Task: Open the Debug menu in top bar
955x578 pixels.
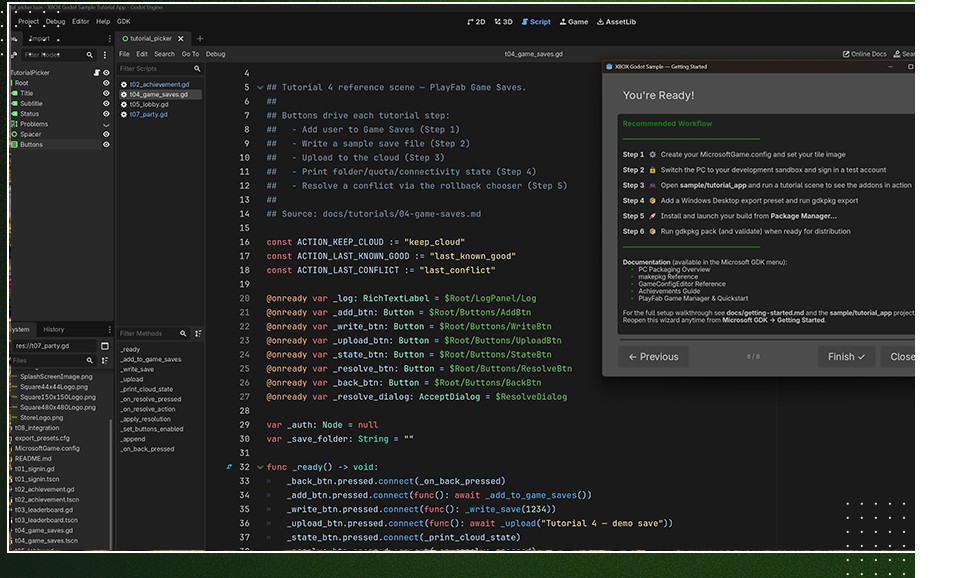Action: click(55, 21)
